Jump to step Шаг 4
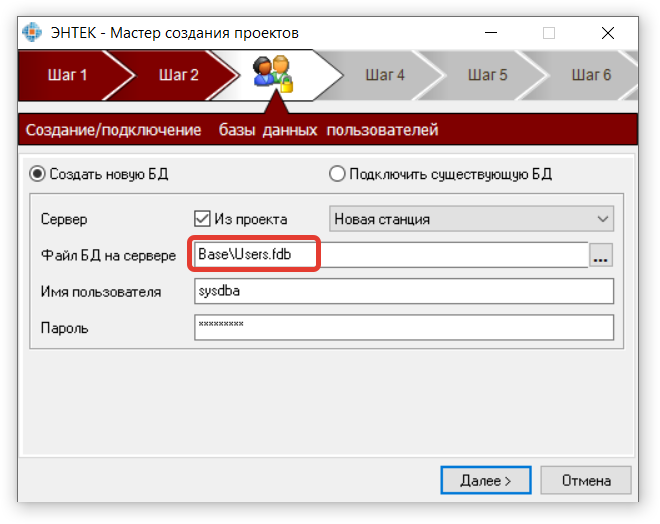The height and width of the screenshot is (524, 660). tap(385, 75)
